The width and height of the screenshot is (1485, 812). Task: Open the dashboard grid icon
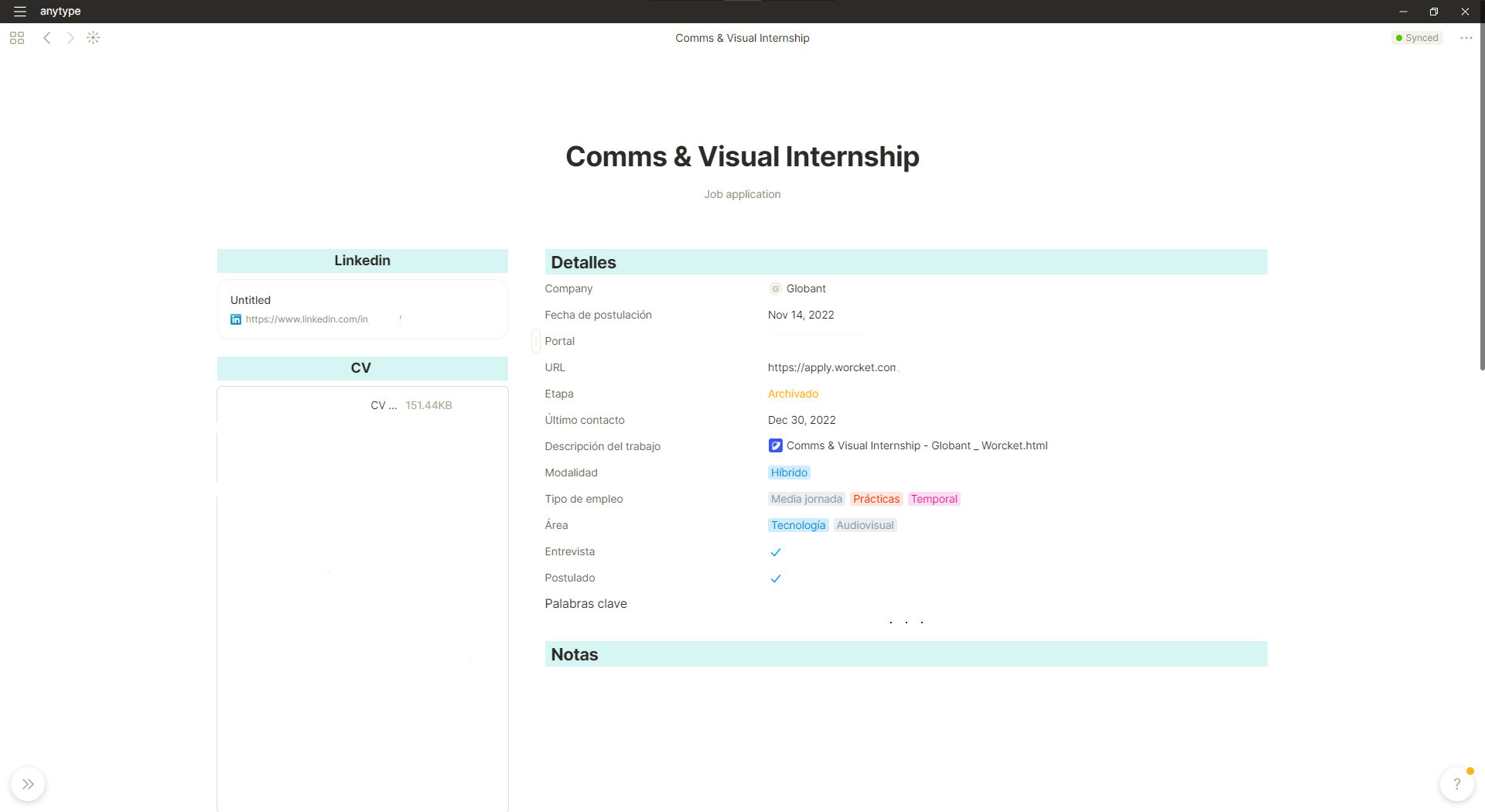pyautogui.click(x=17, y=38)
